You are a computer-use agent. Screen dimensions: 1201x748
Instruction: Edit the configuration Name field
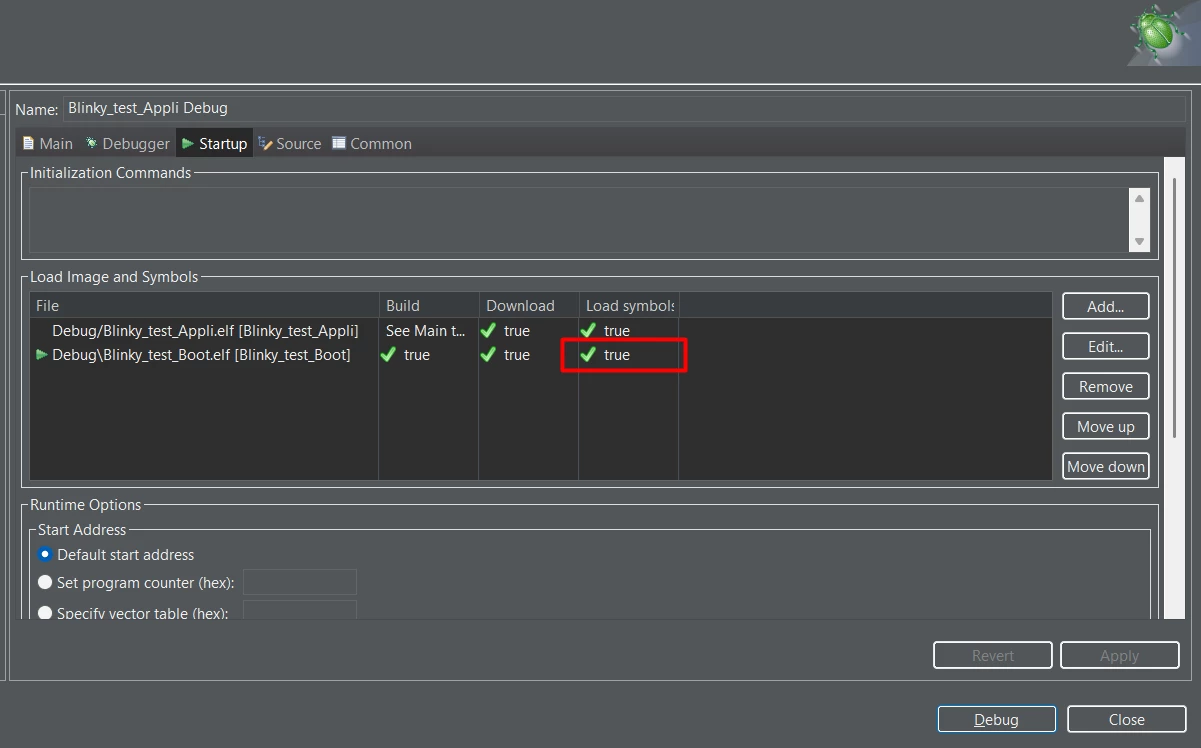(624, 108)
